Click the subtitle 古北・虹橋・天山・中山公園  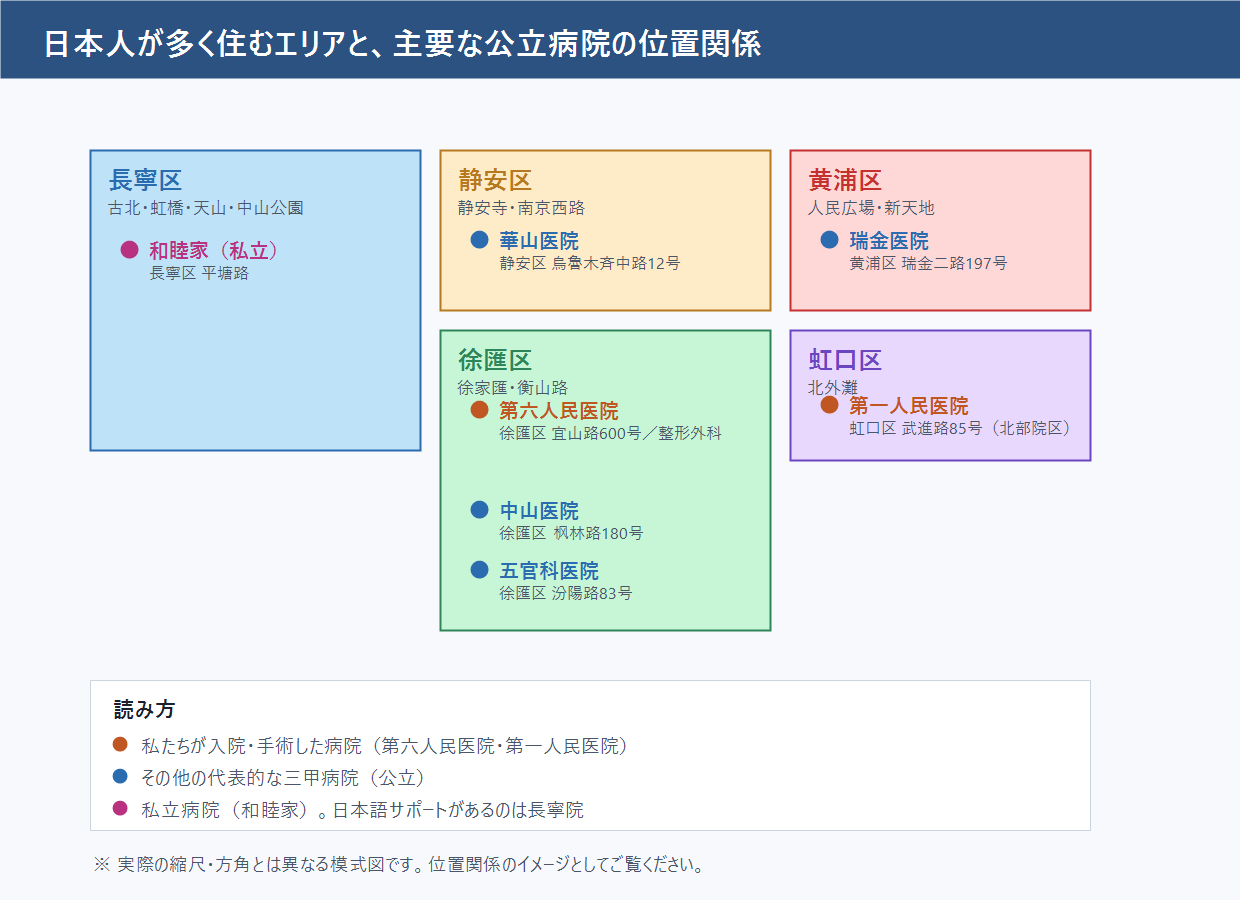(x=206, y=208)
